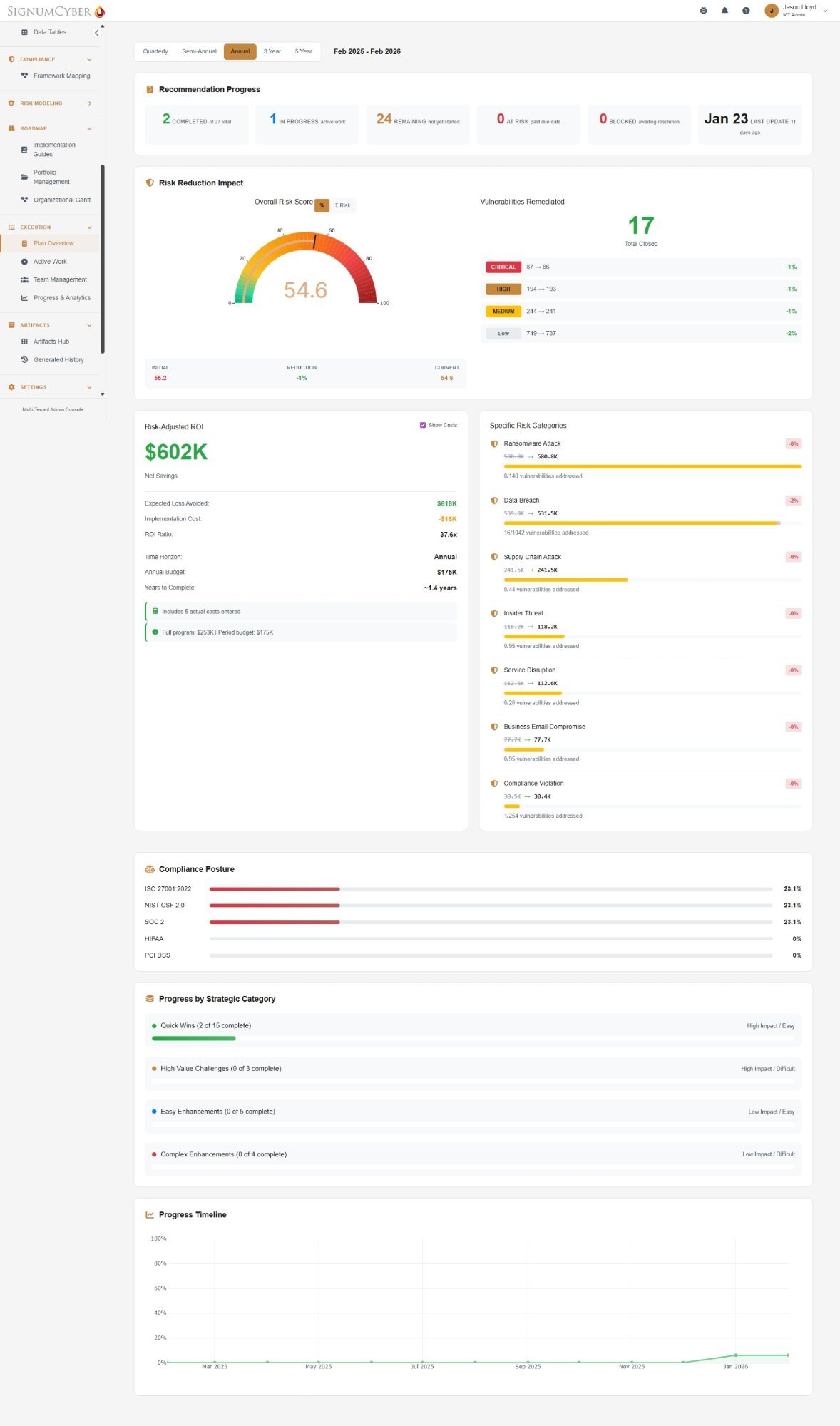Click the Active Work sidebar icon
The image size is (840, 1426).
(x=24, y=262)
